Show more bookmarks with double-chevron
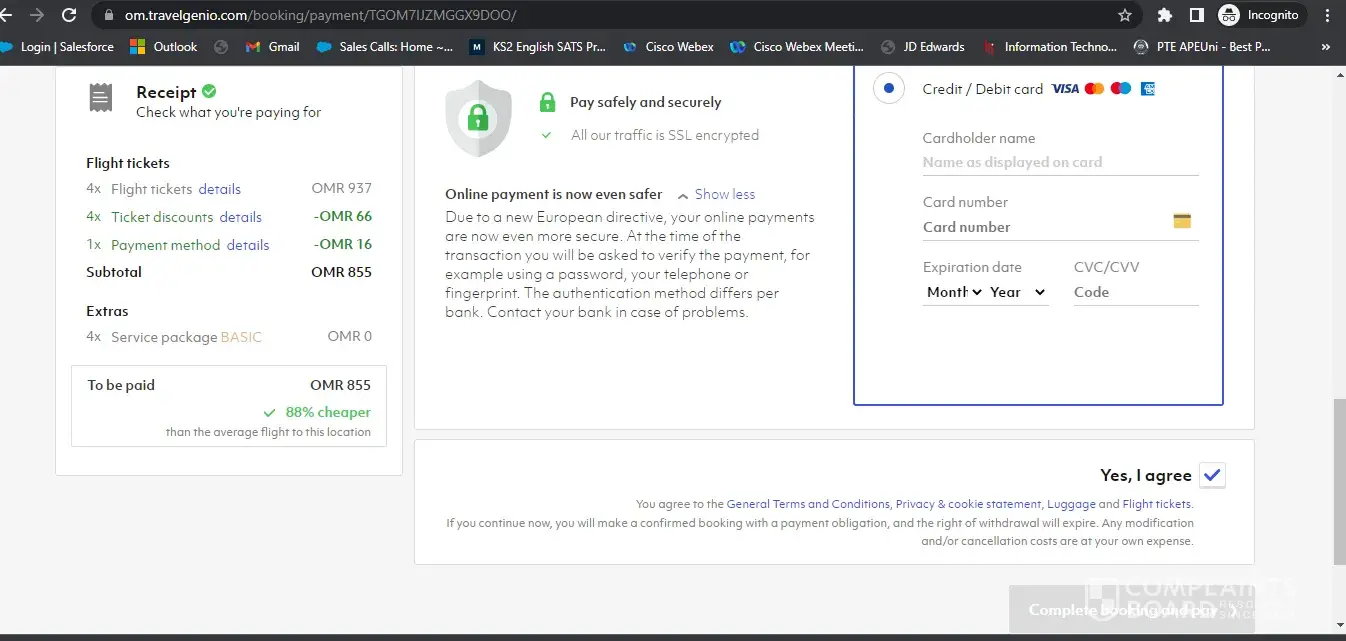 tap(1326, 46)
